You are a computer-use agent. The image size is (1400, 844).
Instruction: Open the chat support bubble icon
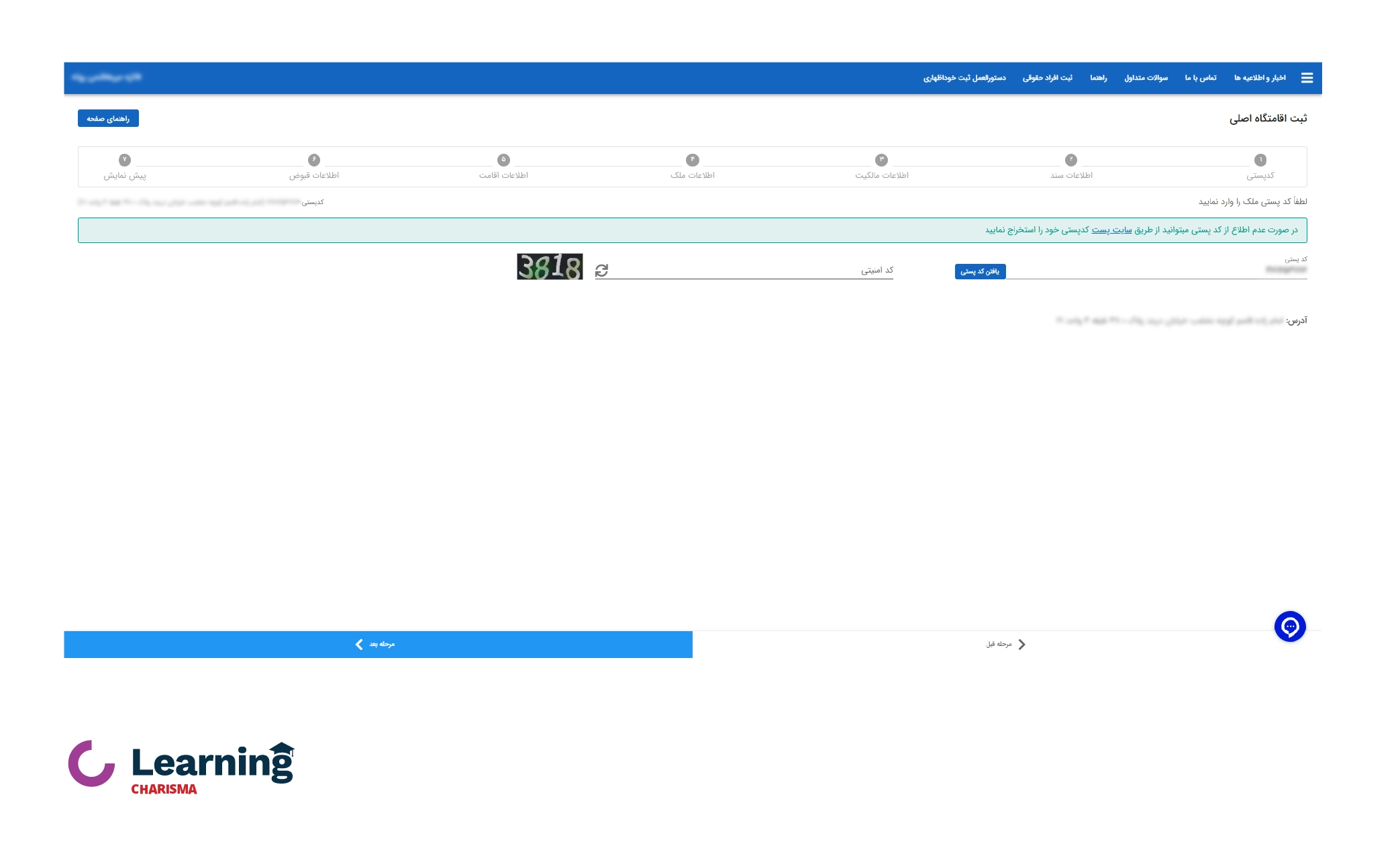[1289, 626]
